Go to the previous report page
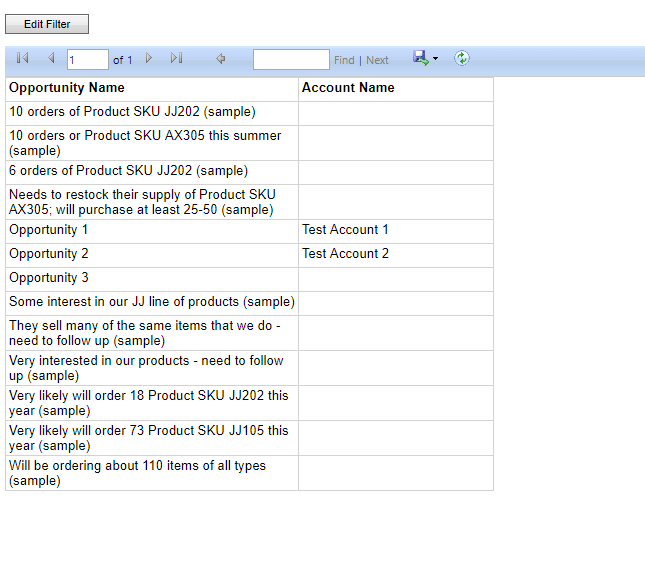The image size is (645, 569). point(51,58)
